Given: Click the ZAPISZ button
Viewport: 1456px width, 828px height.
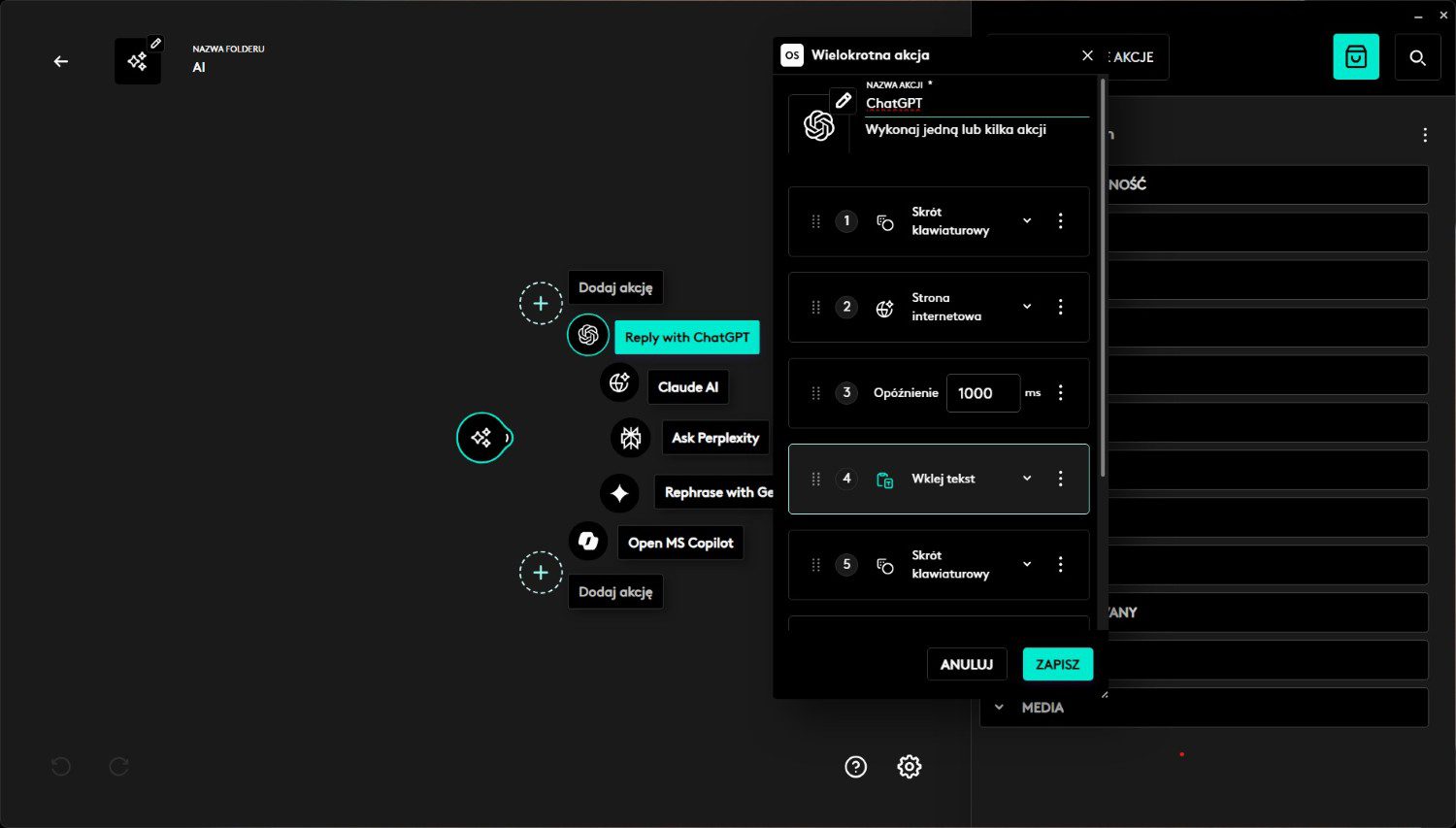Looking at the screenshot, I should tap(1057, 665).
